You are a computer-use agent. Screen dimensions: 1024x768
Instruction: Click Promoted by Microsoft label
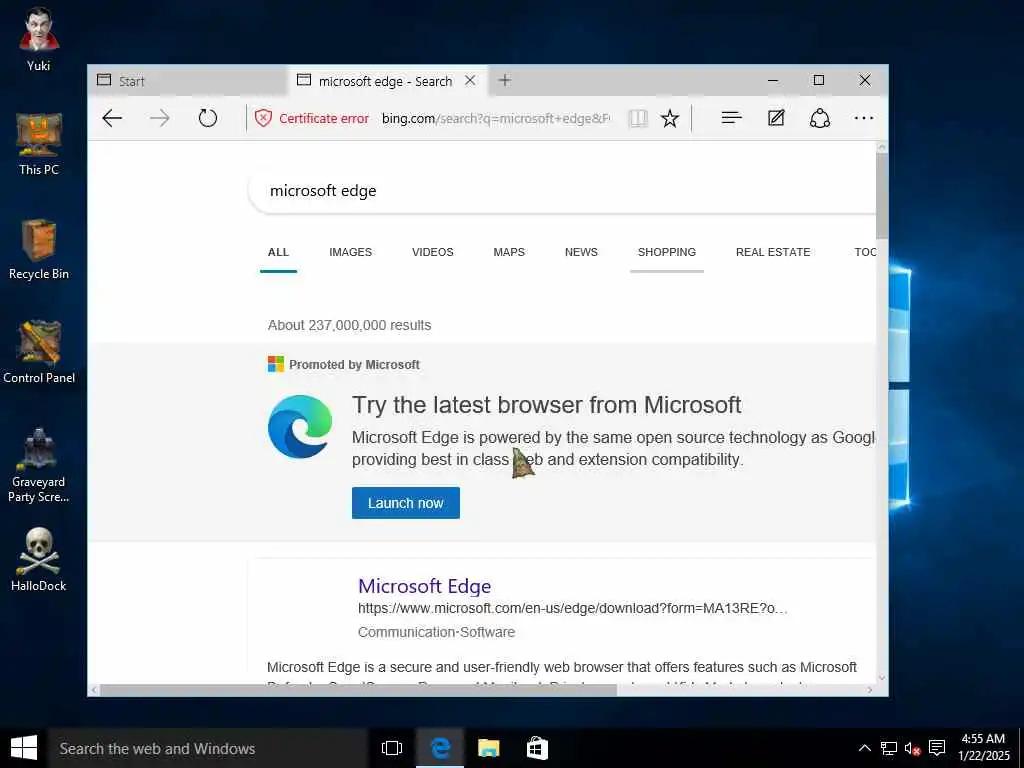click(354, 364)
